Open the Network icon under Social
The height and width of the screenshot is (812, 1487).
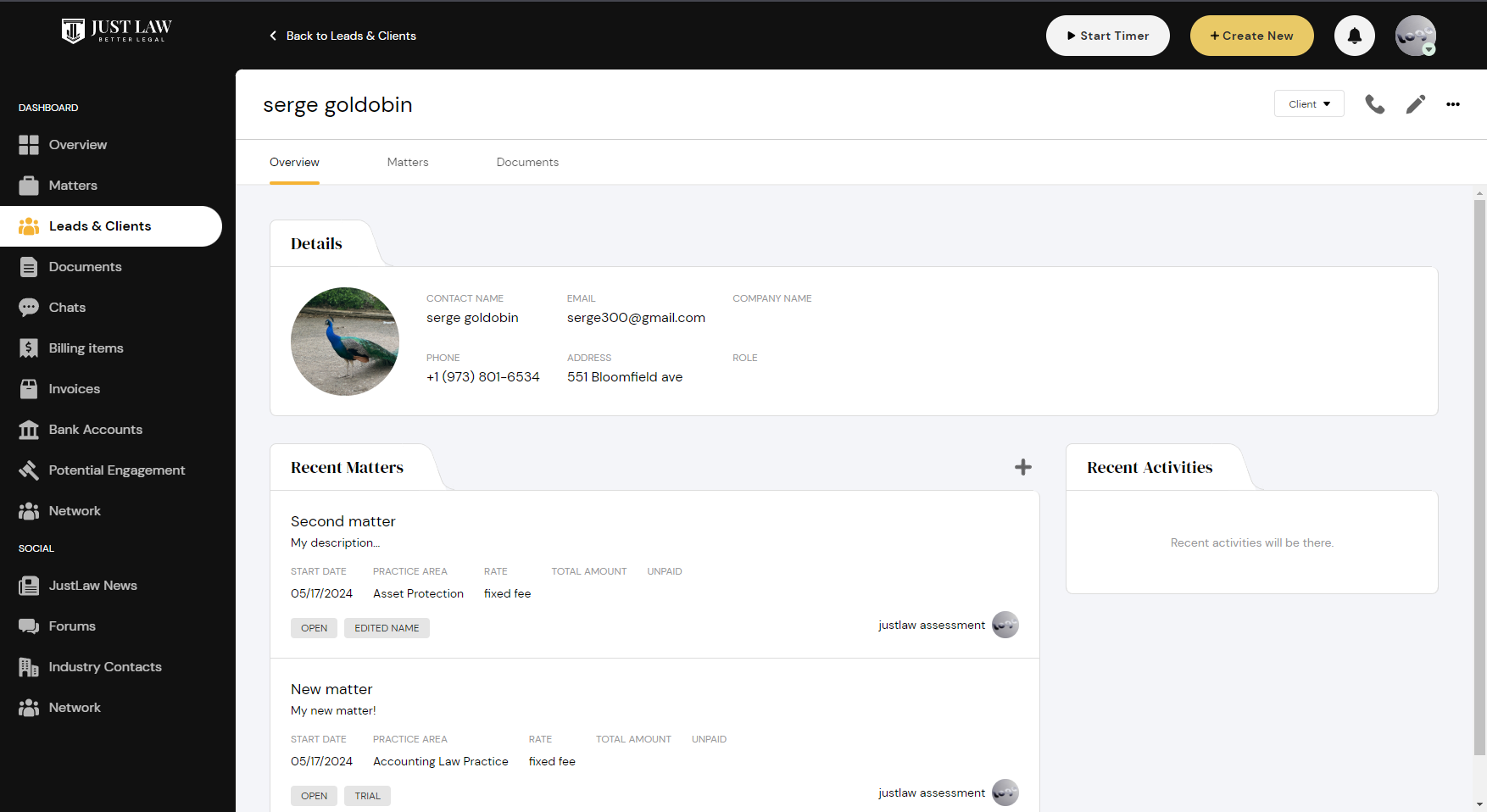[x=29, y=708]
